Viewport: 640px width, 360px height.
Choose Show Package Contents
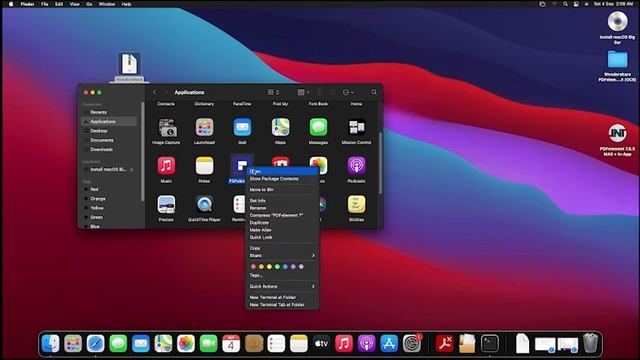282,179
